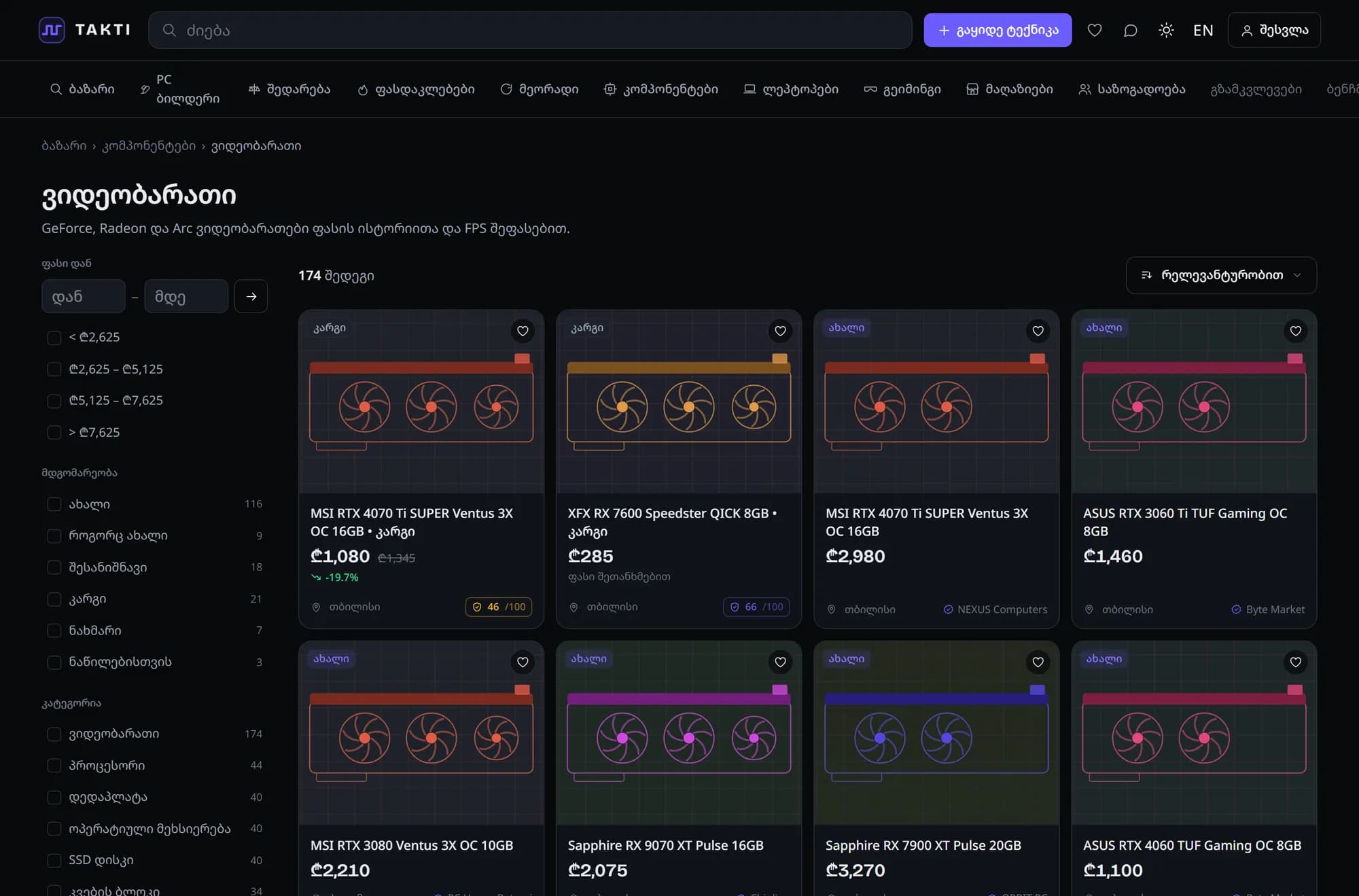Click the 46/100 score badge
The height and width of the screenshot is (896, 1359).
click(499, 607)
